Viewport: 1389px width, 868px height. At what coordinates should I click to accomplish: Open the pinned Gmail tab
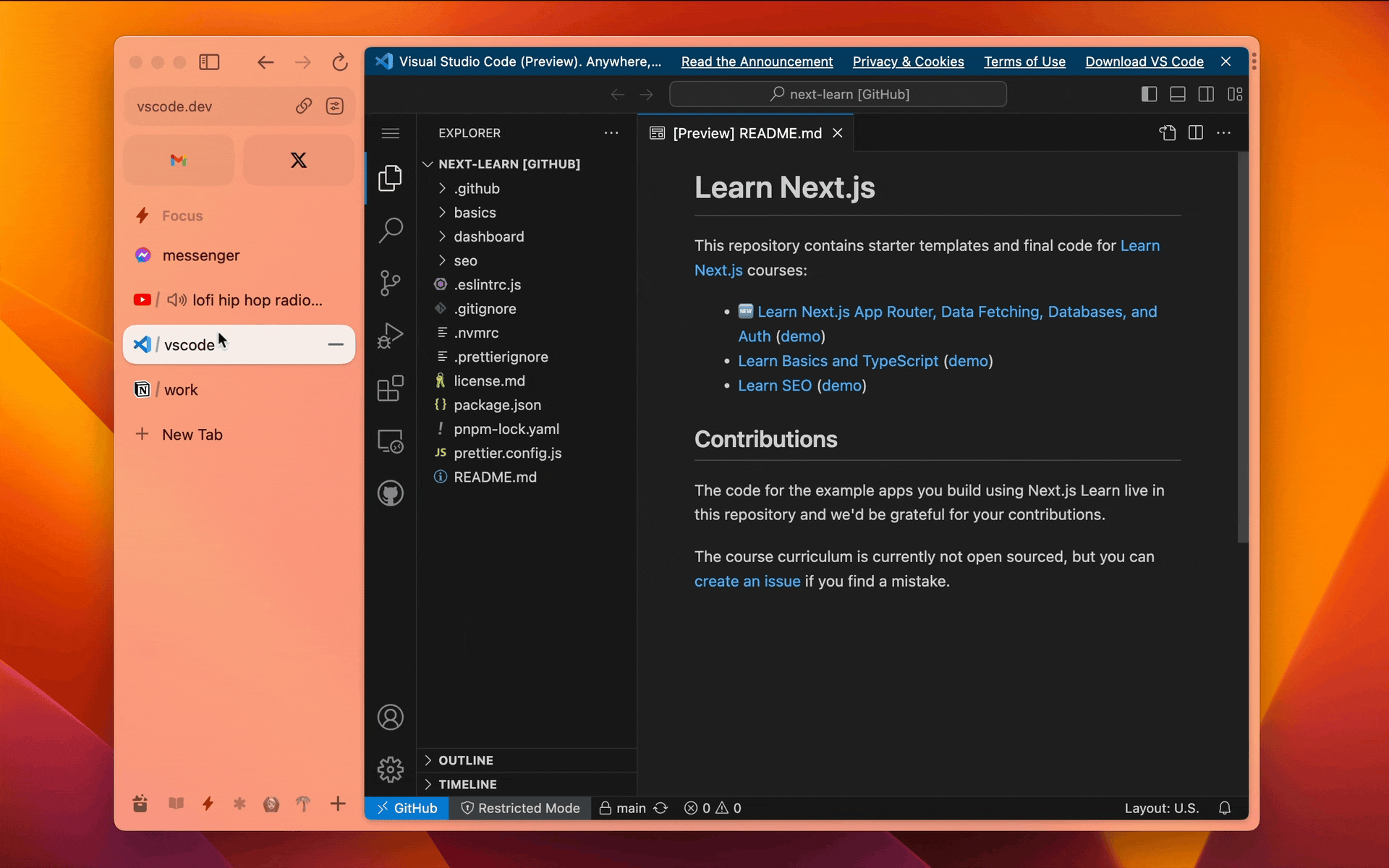click(179, 160)
